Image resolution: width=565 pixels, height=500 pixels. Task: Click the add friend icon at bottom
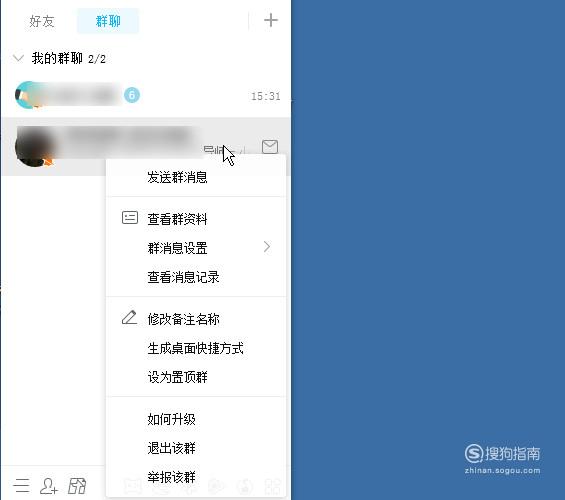tap(49, 486)
